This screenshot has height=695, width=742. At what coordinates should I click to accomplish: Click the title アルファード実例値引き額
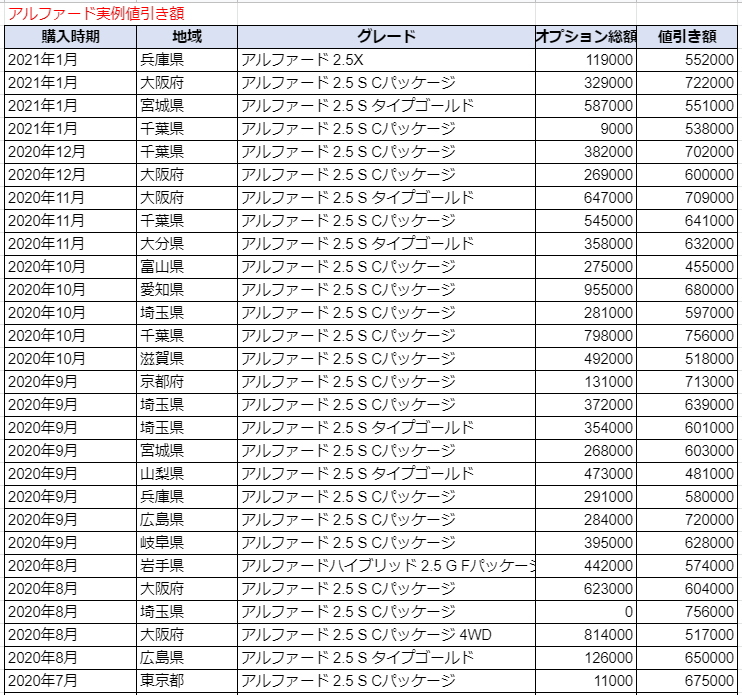[x=96, y=13]
